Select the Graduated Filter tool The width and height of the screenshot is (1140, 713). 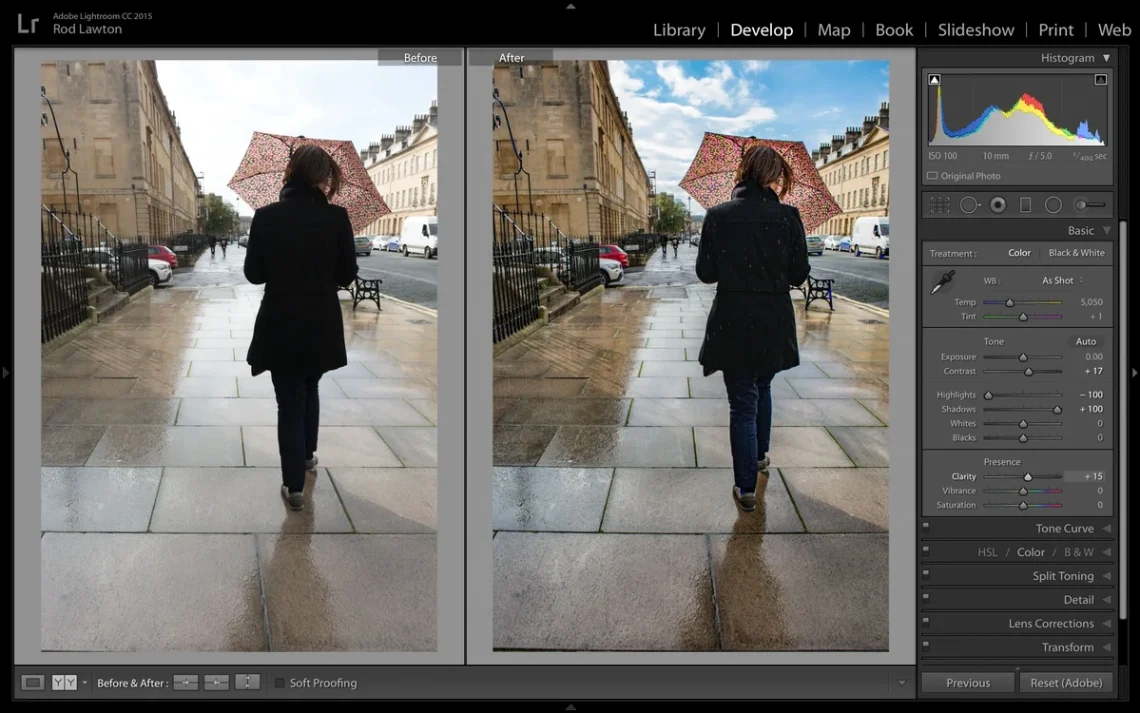click(1025, 206)
